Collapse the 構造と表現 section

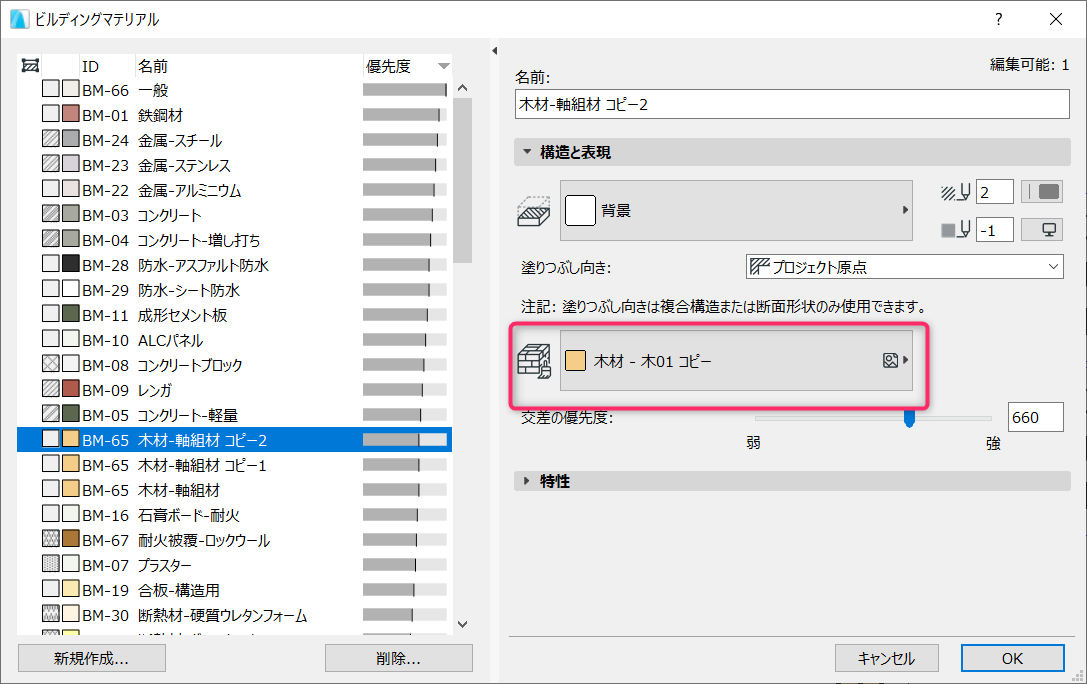point(527,152)
